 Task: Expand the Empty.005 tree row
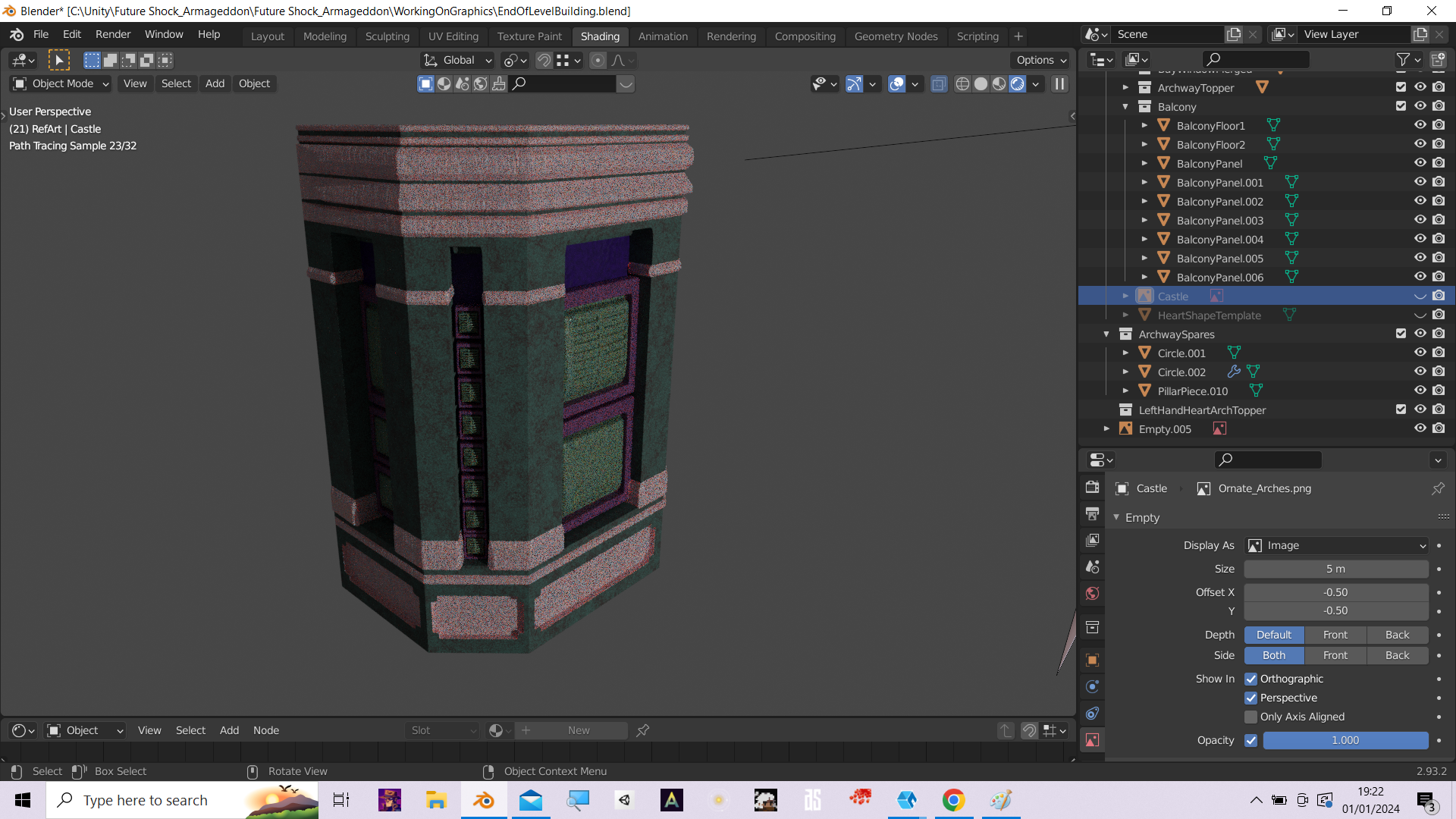point(1106,428)
